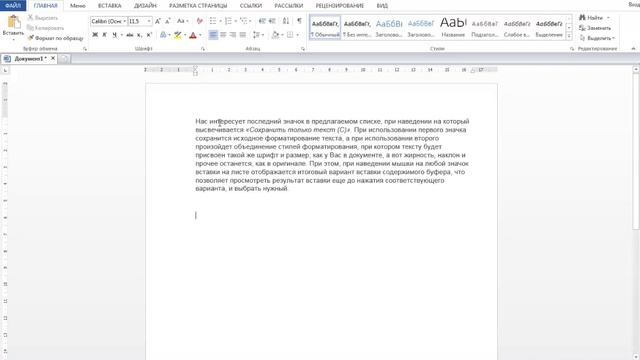Viewport: 640px width, 360px height.
Task: Expand the underline style dropdown arrow
Action: 121,35
